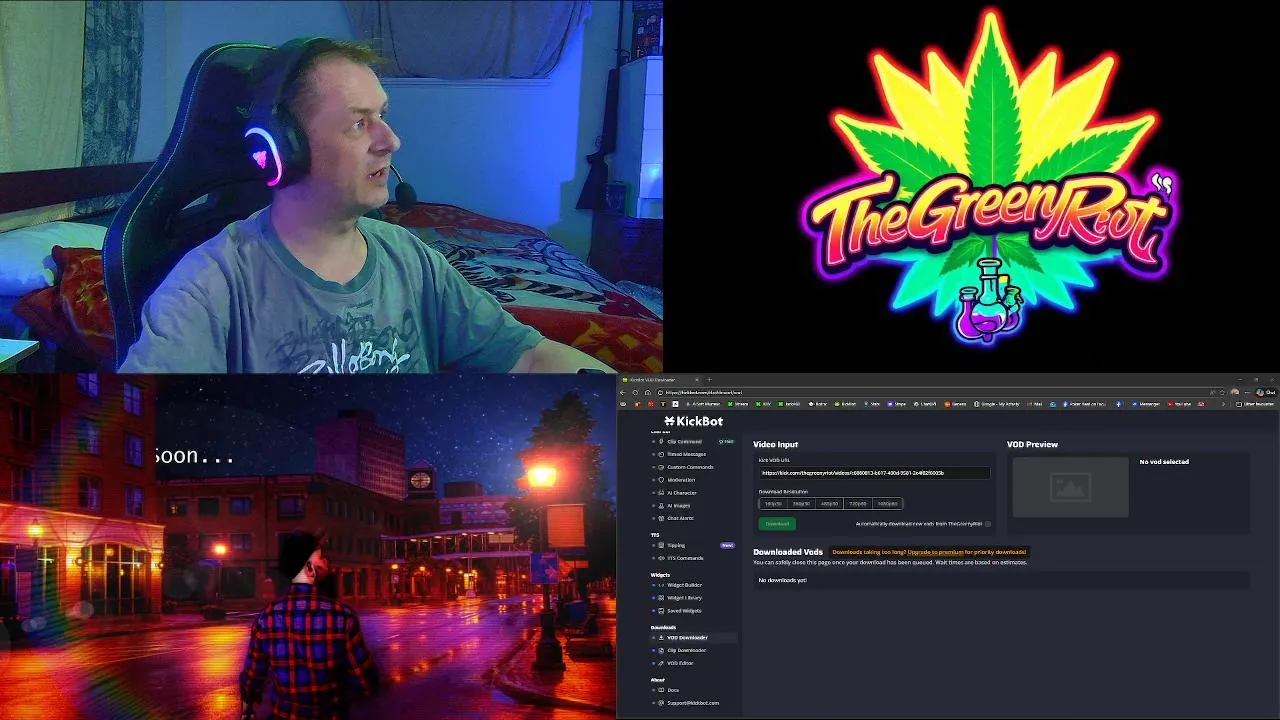The image size is (1280, 720).
Task: Click the New badge beside Tipping
Action: 727,545
